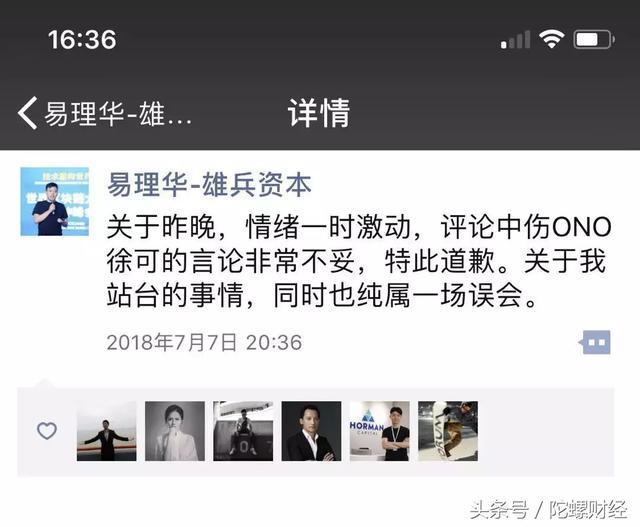The image size is (640, 527).
Task: Tap the 2018年7月7日 20:36 timestamp
Action: (x=204, y=342)
